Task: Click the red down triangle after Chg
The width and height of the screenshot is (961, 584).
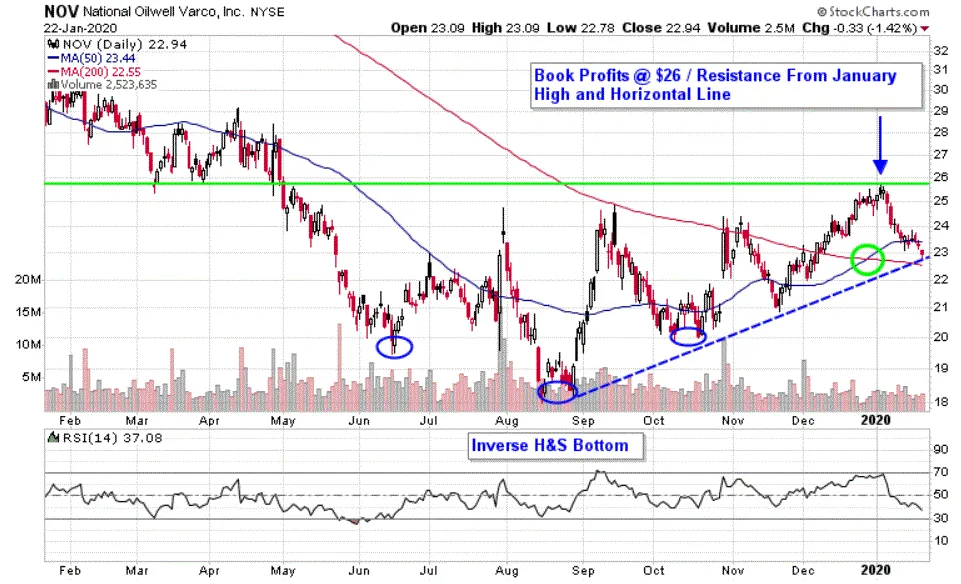Action: point(925,28)
